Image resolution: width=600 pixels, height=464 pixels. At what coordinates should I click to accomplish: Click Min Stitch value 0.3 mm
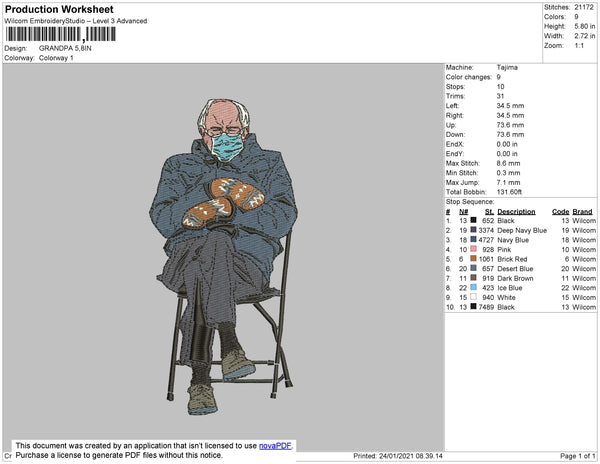(x=508, y=173)
